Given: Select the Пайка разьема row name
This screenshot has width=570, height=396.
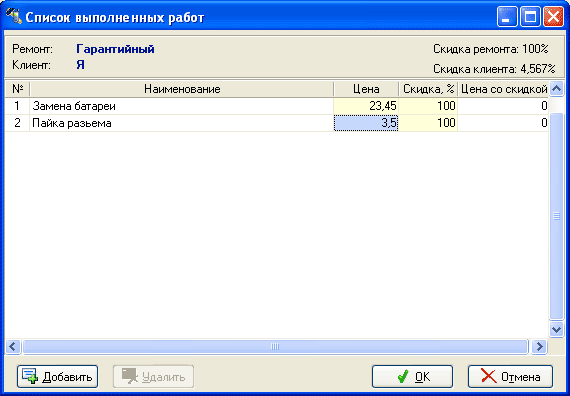Looking at the screenshot, I should [x=181, y=123].
